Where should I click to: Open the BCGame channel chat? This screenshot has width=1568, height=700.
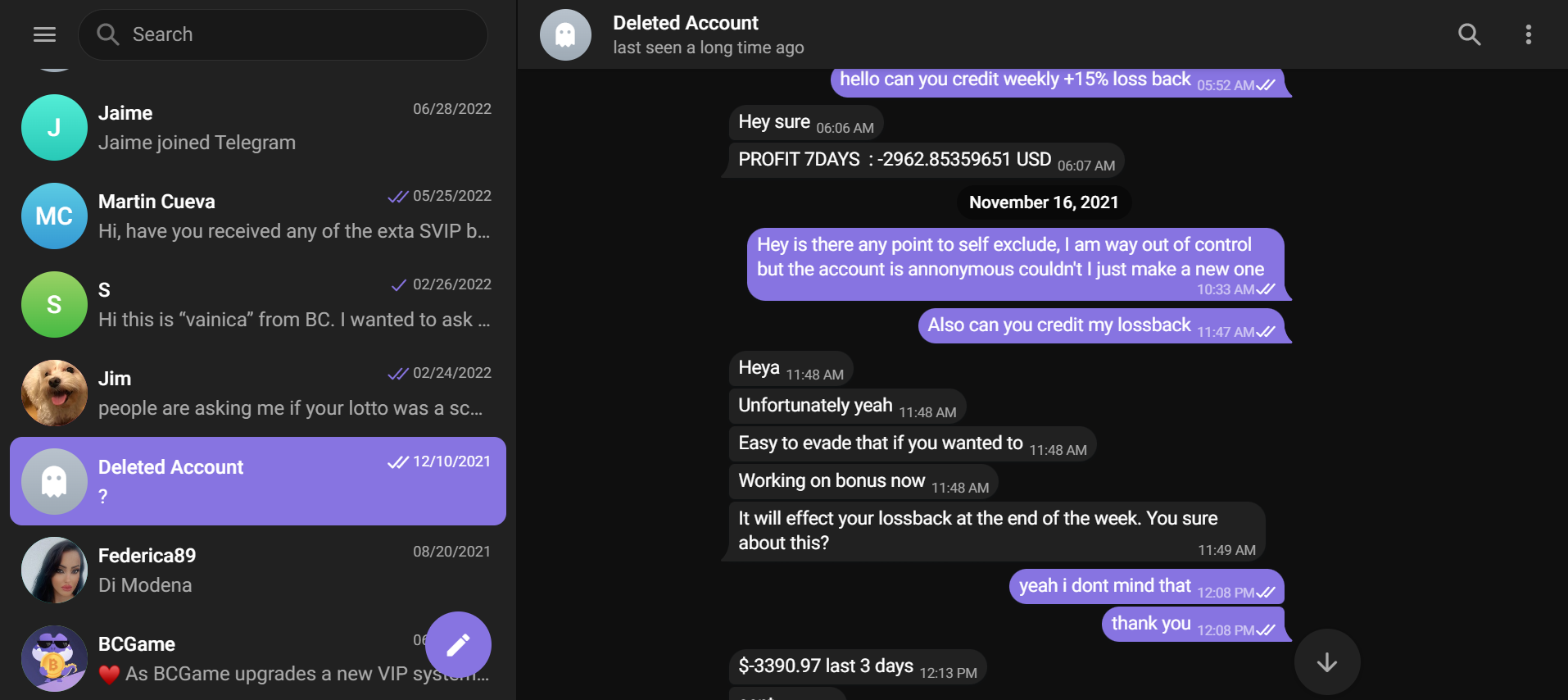point(258,658)
